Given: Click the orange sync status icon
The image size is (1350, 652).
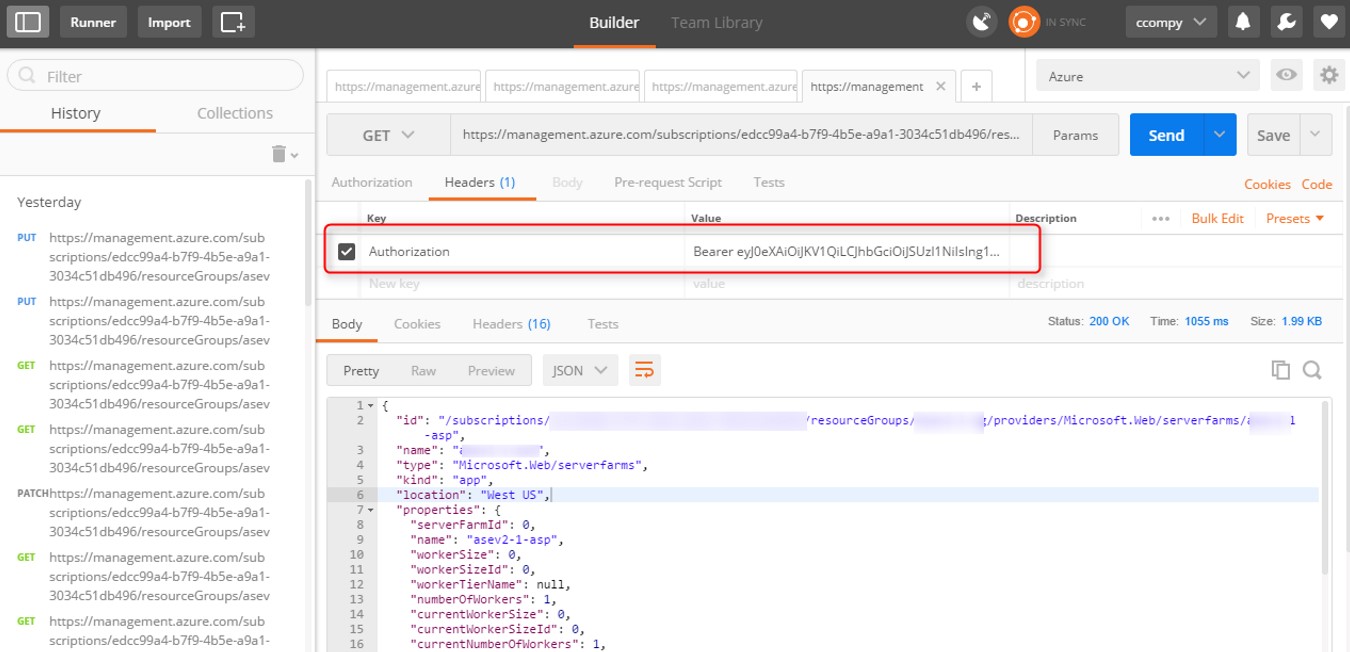Looking at the screenshot, I should pos(1024,22).
